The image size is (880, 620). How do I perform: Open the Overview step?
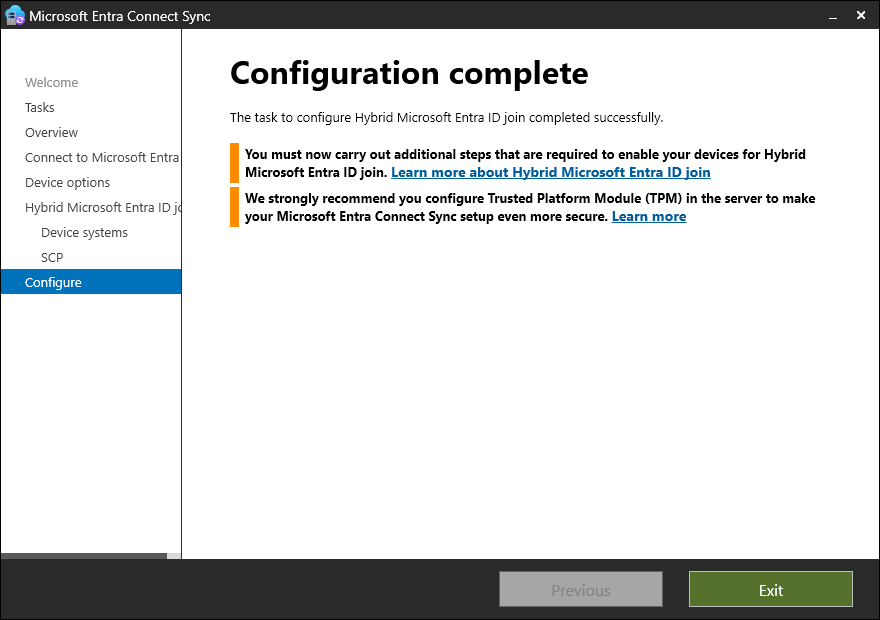52,132
